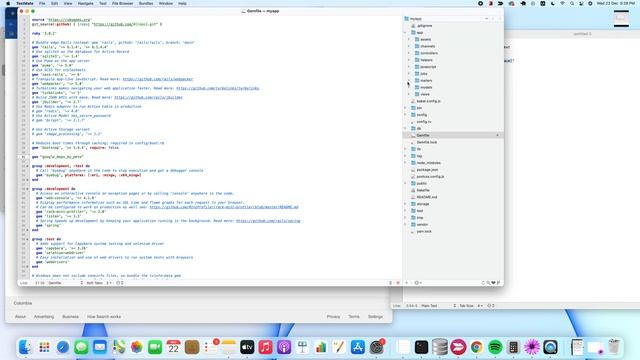Click Privacy link in background browser window
640x360 pixels.
click(333, 317)
